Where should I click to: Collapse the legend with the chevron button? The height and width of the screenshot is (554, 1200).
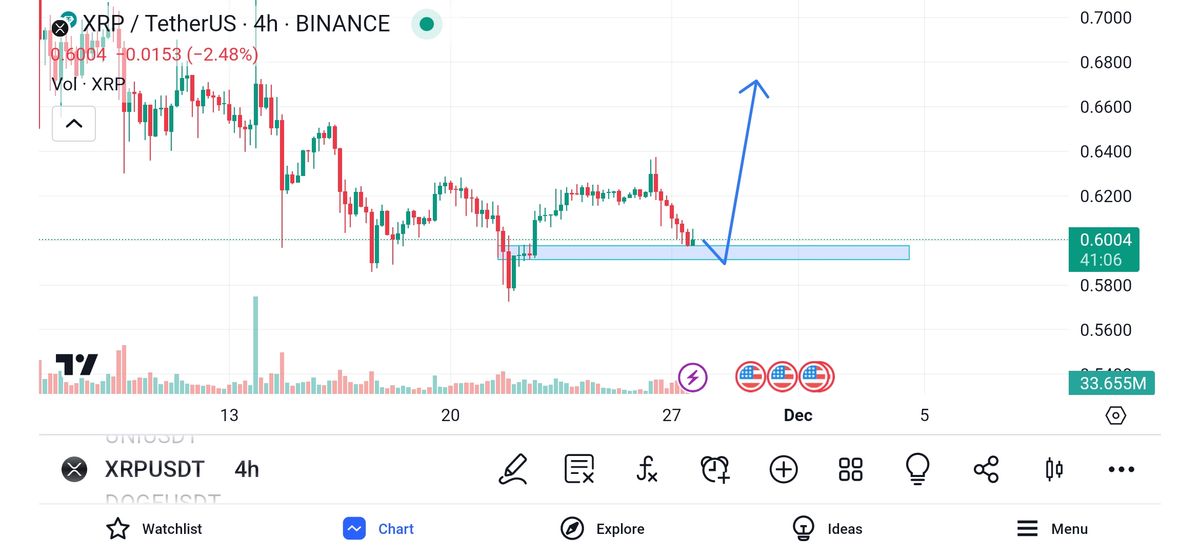[74, 125]
